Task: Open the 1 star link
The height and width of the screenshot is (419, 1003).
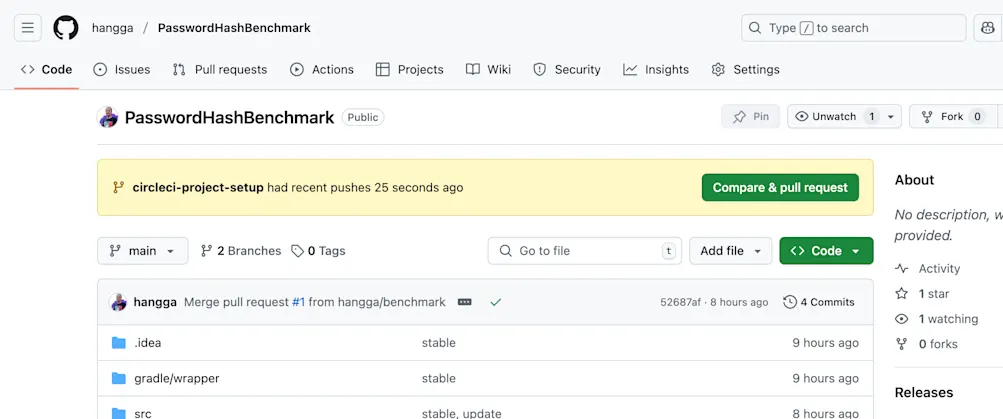Action: click(x=922, y=294)
